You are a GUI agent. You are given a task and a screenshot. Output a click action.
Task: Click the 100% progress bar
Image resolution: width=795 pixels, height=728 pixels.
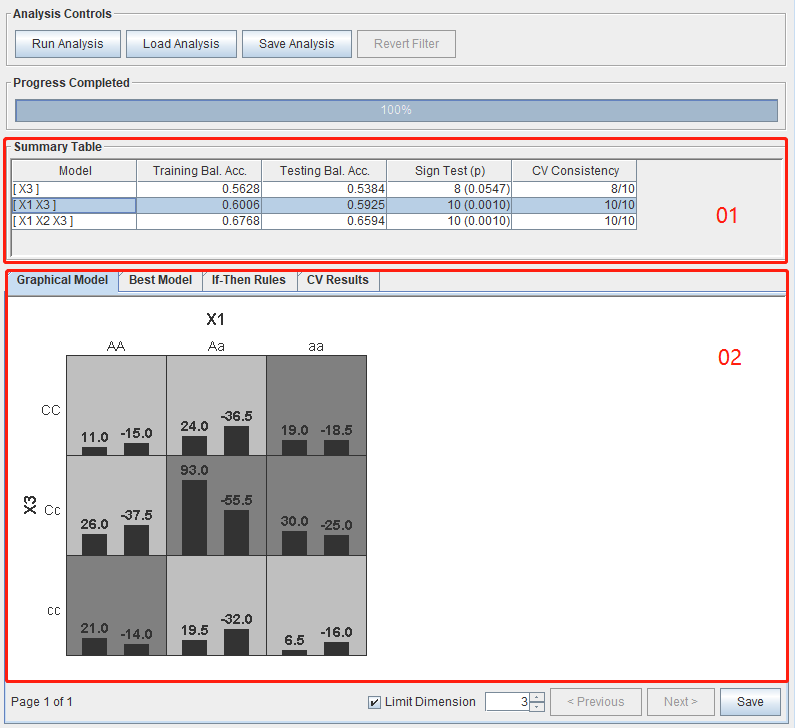point(396,110)
